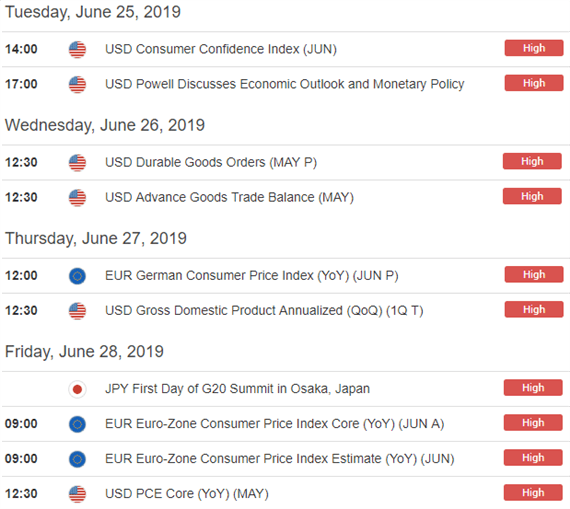Click High badge for Durable Goods Orders
This screenshot has height=509, width=570.
pos(532,161)
